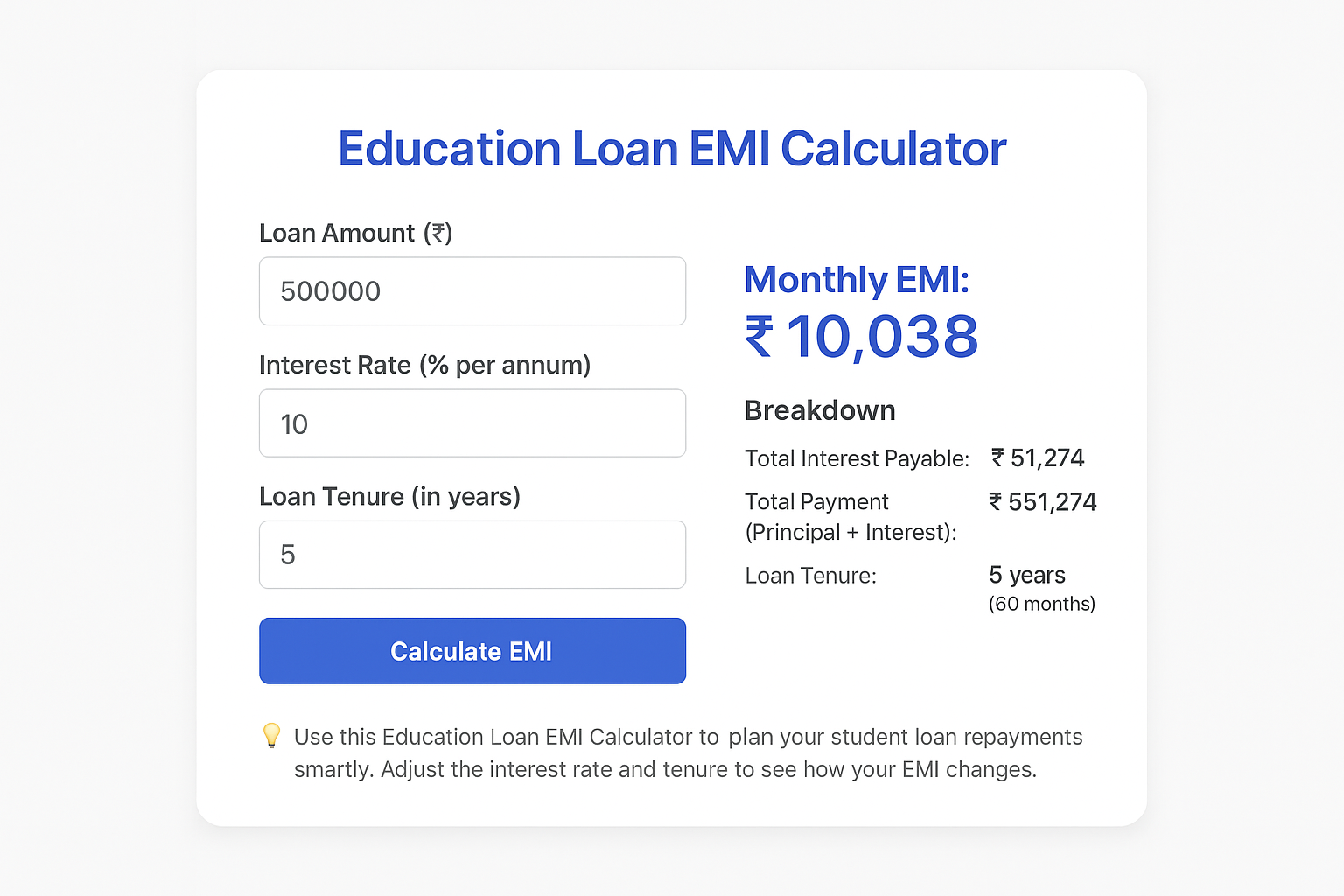The image size is (1344, 896).
Task: Click the ₹ 551,274 total payment value
Action: 1043,502
